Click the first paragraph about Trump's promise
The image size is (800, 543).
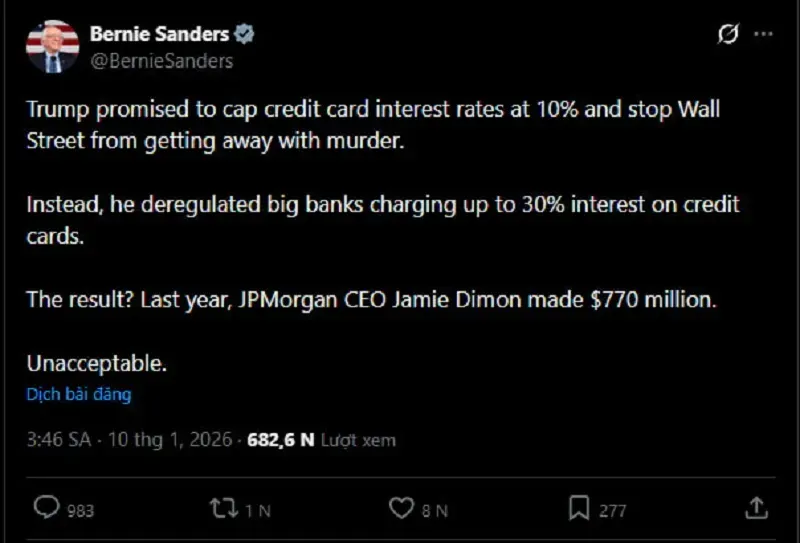(x=372, y=125)
